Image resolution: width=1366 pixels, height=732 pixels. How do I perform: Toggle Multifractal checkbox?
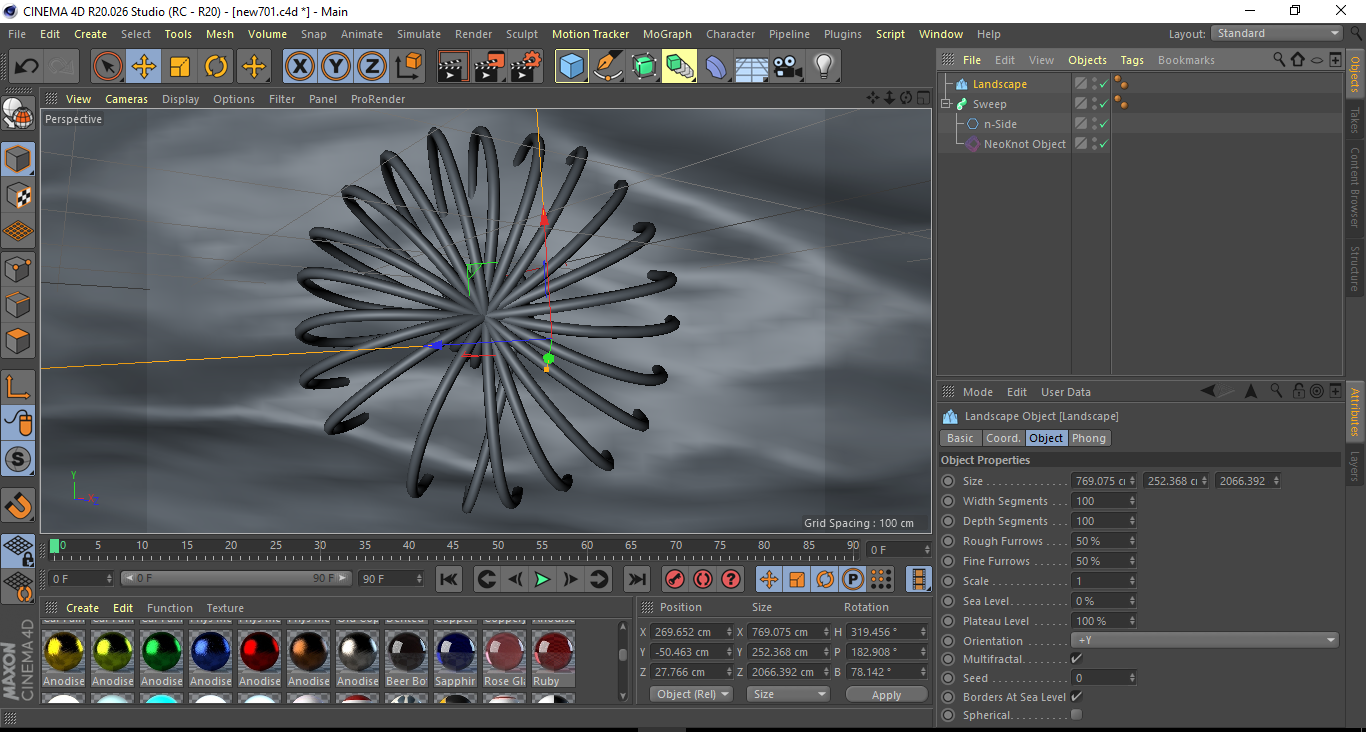(x=1076, y=659)
